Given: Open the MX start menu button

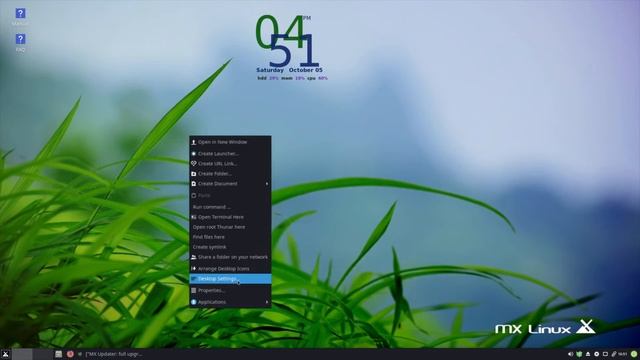Looking at the screenshot, I should click(x=6, y=354).
